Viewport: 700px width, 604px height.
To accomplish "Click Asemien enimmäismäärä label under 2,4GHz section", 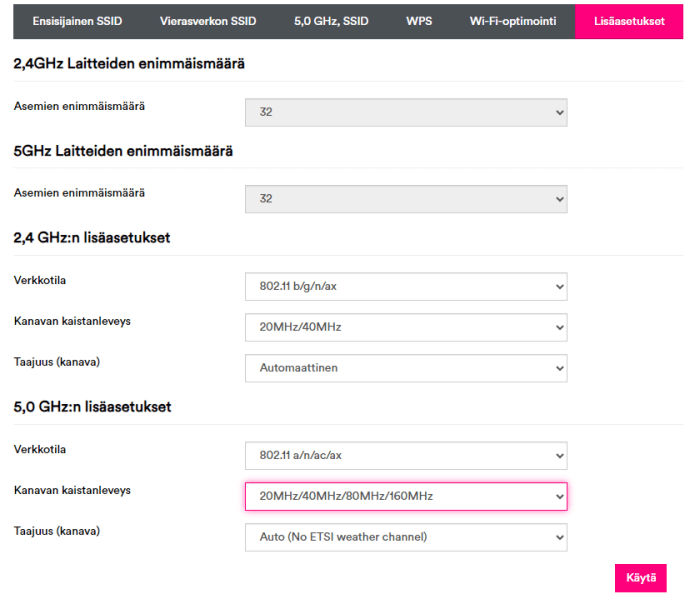I will 79,106.
